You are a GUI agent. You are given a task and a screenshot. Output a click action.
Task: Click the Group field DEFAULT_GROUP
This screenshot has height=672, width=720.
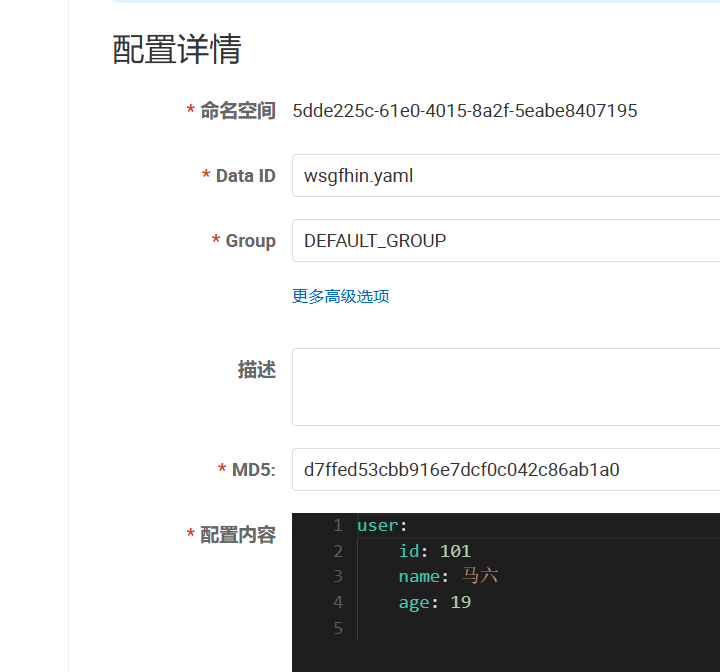coord(506,240)
